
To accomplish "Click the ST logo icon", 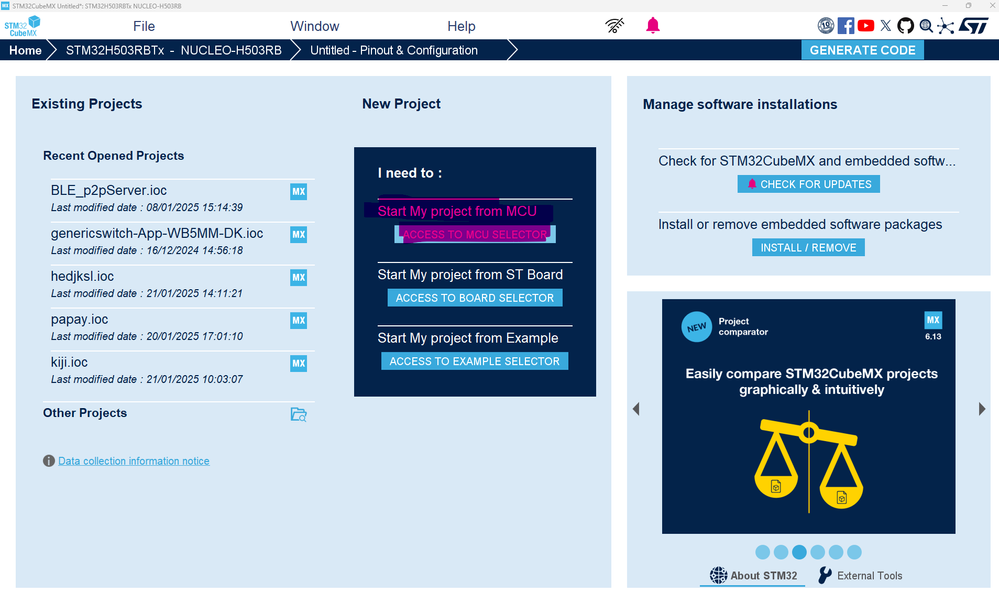I will click(x=974, y=25).
